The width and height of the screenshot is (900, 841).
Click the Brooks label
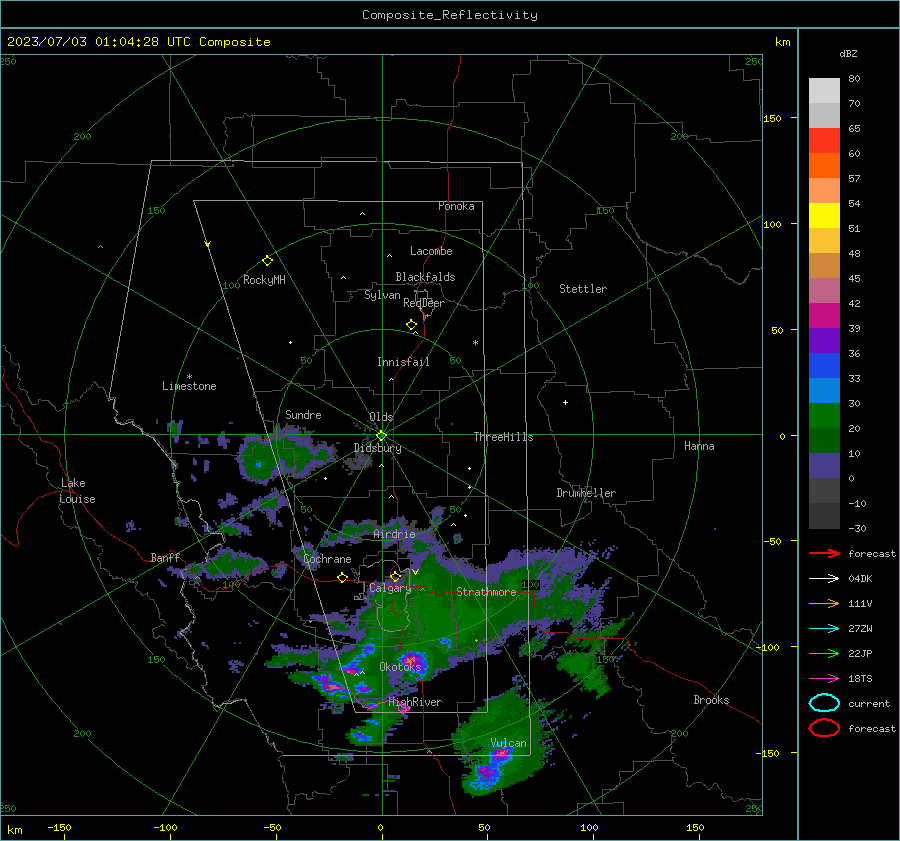tap(711, 700)
